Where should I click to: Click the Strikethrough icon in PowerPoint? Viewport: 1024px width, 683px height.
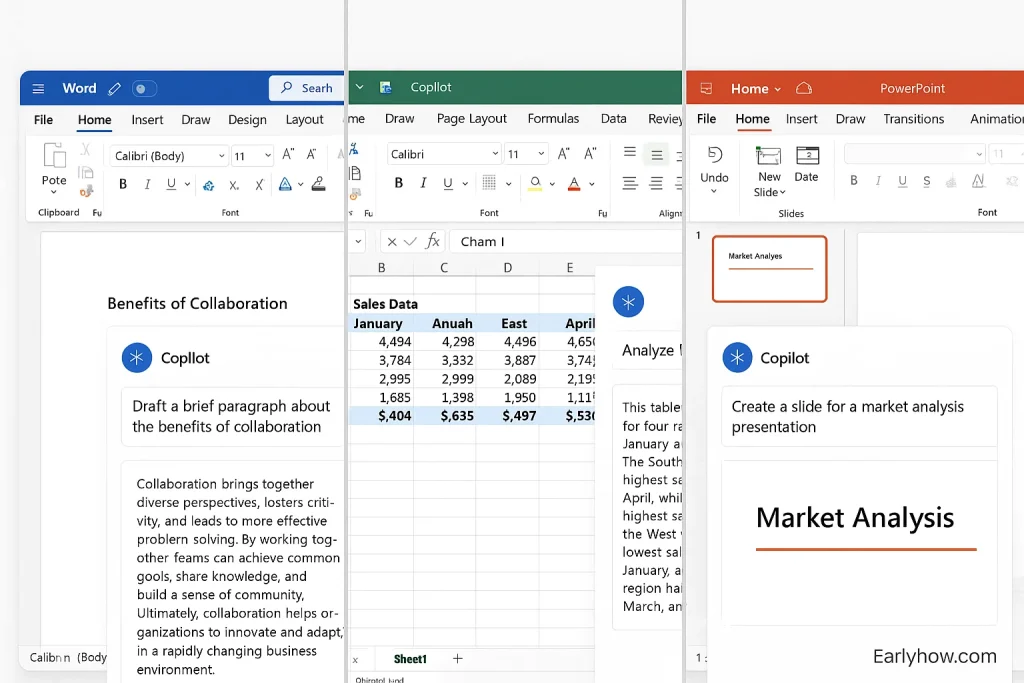pos(927,181)
